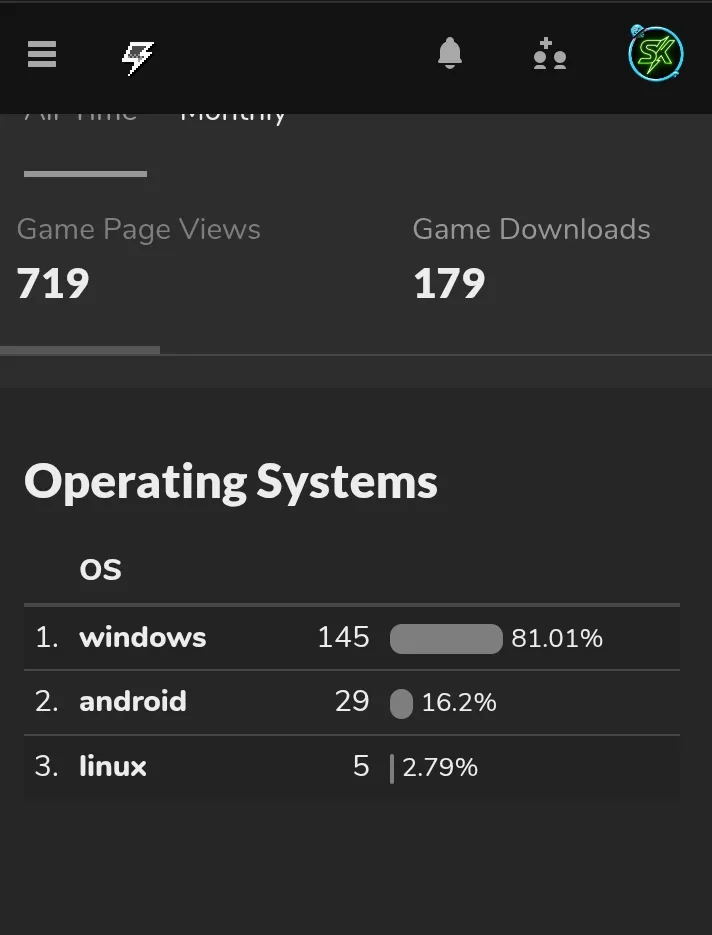Screen dimensions: 712x935
Task: Click the android 16.2% bar
Action: (x=401, y=703)
